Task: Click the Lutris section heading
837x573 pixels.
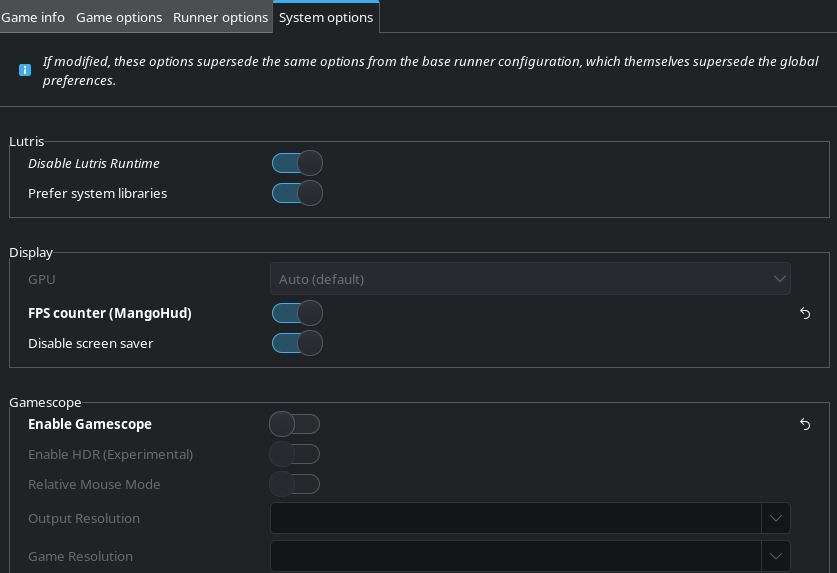Action: pos(27,142)
